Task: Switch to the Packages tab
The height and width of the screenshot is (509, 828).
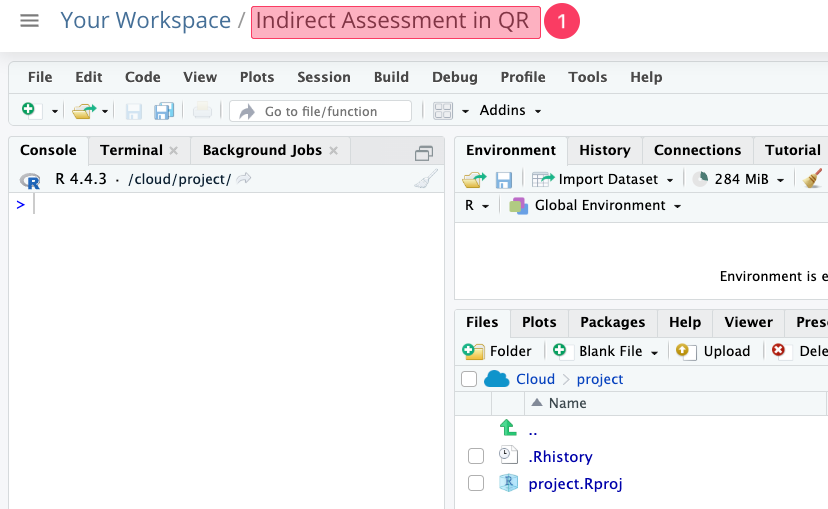Action: pyautogui.click(x=612, y=322)
